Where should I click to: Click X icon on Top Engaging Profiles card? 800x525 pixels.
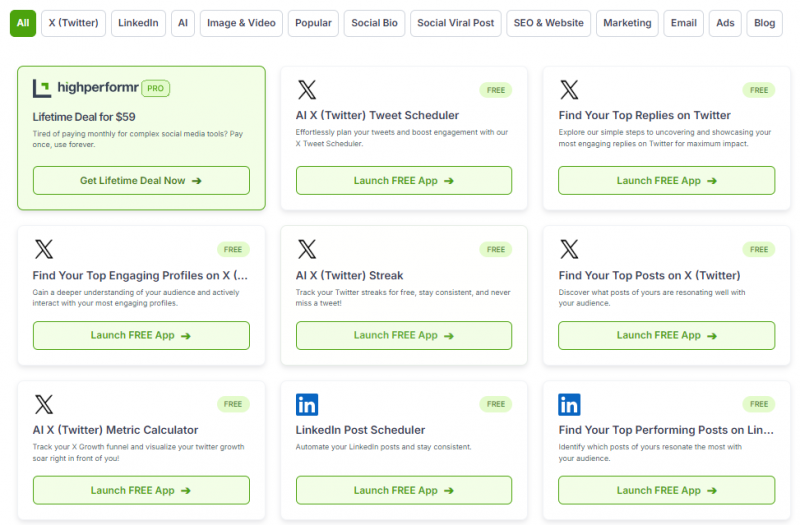44,249
